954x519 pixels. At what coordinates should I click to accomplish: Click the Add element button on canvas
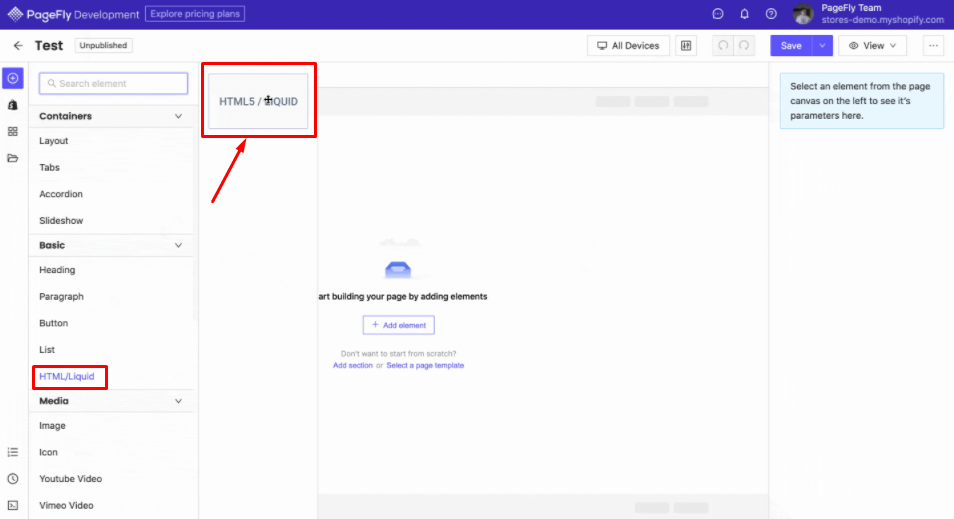coord(398,325)
